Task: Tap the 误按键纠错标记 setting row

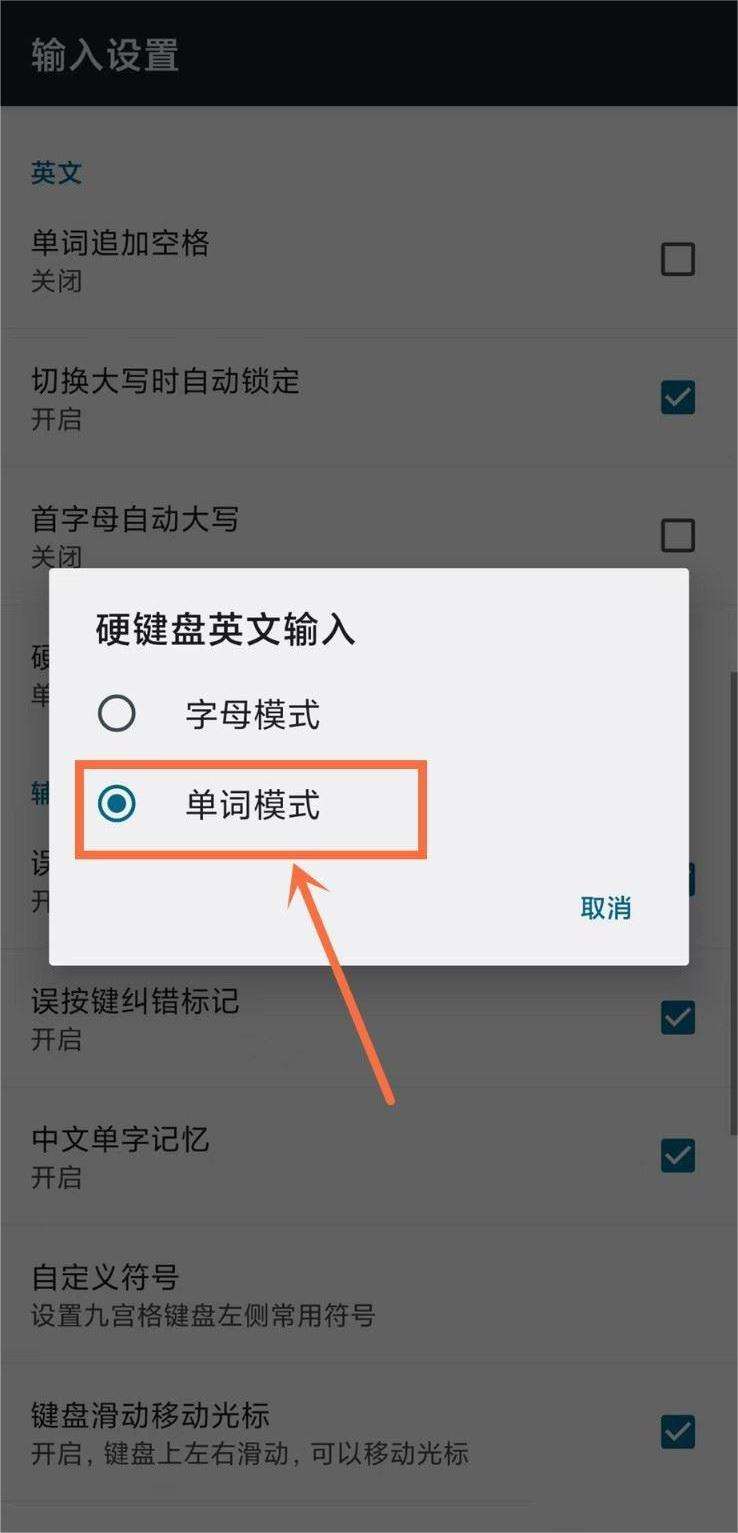Action: [x=369, y=1018]
